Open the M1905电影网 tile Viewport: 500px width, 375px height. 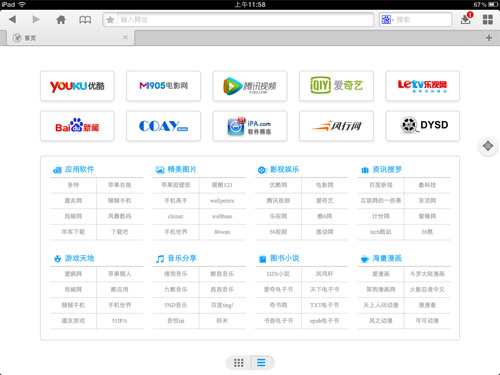tap(163, 86)
